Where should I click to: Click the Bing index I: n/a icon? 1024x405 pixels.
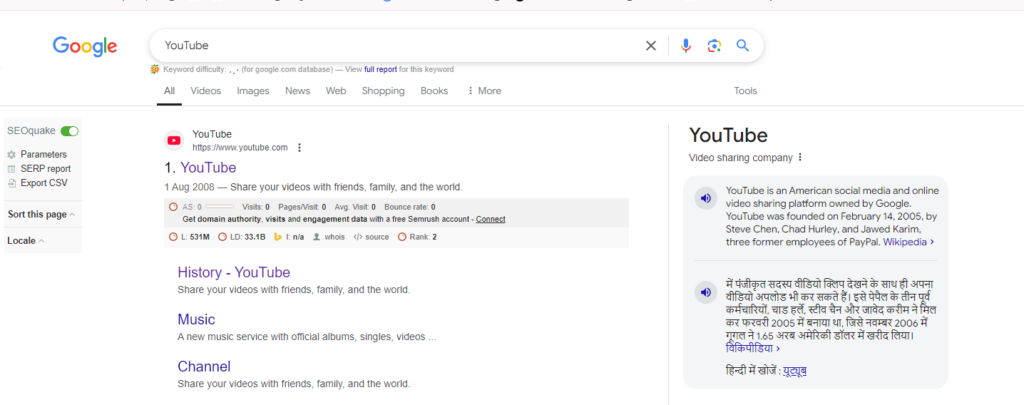coord(278,237)
